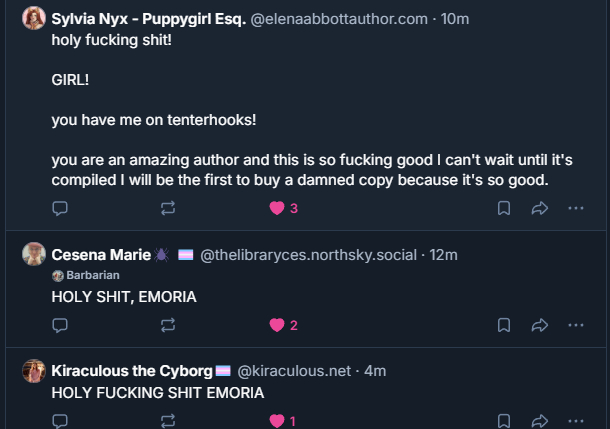This screenshot has width=610, height=429.
Task: Bookmark Cesena Marie's post
Action: [x=504, y=325]
